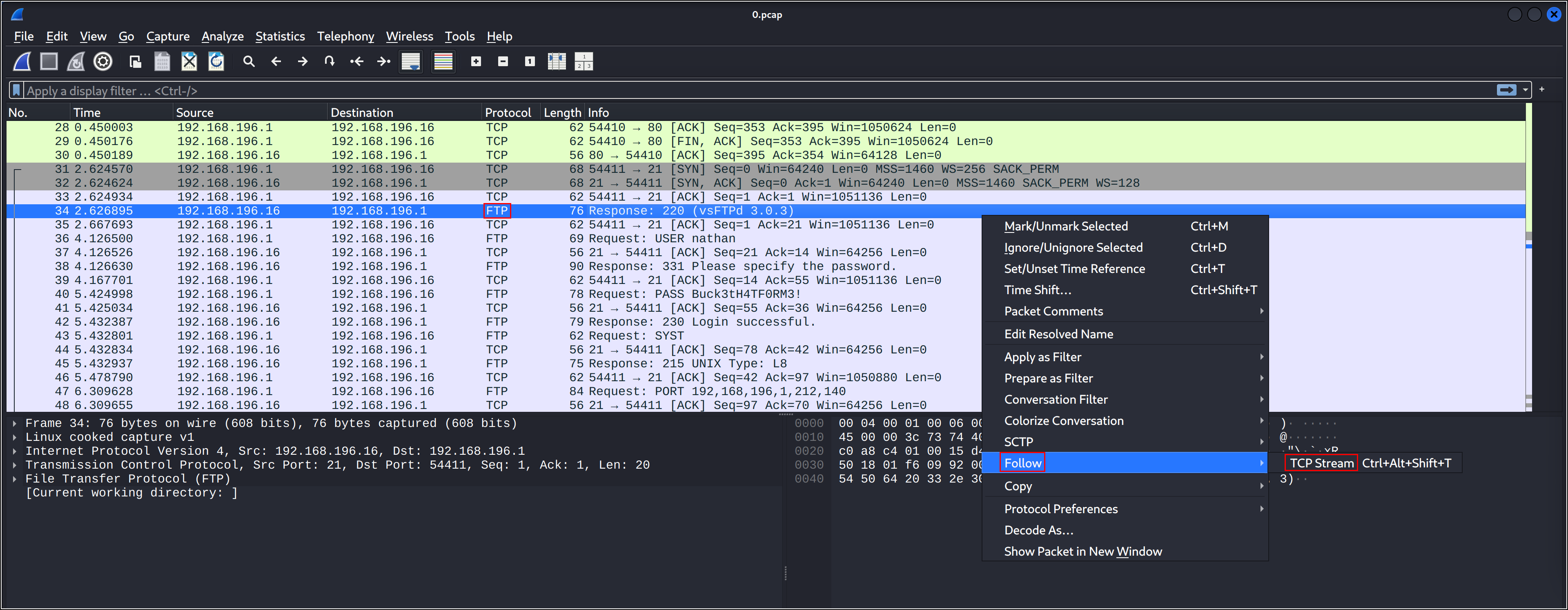
Task: Reload the capture file icon
Action: point(216,61)
